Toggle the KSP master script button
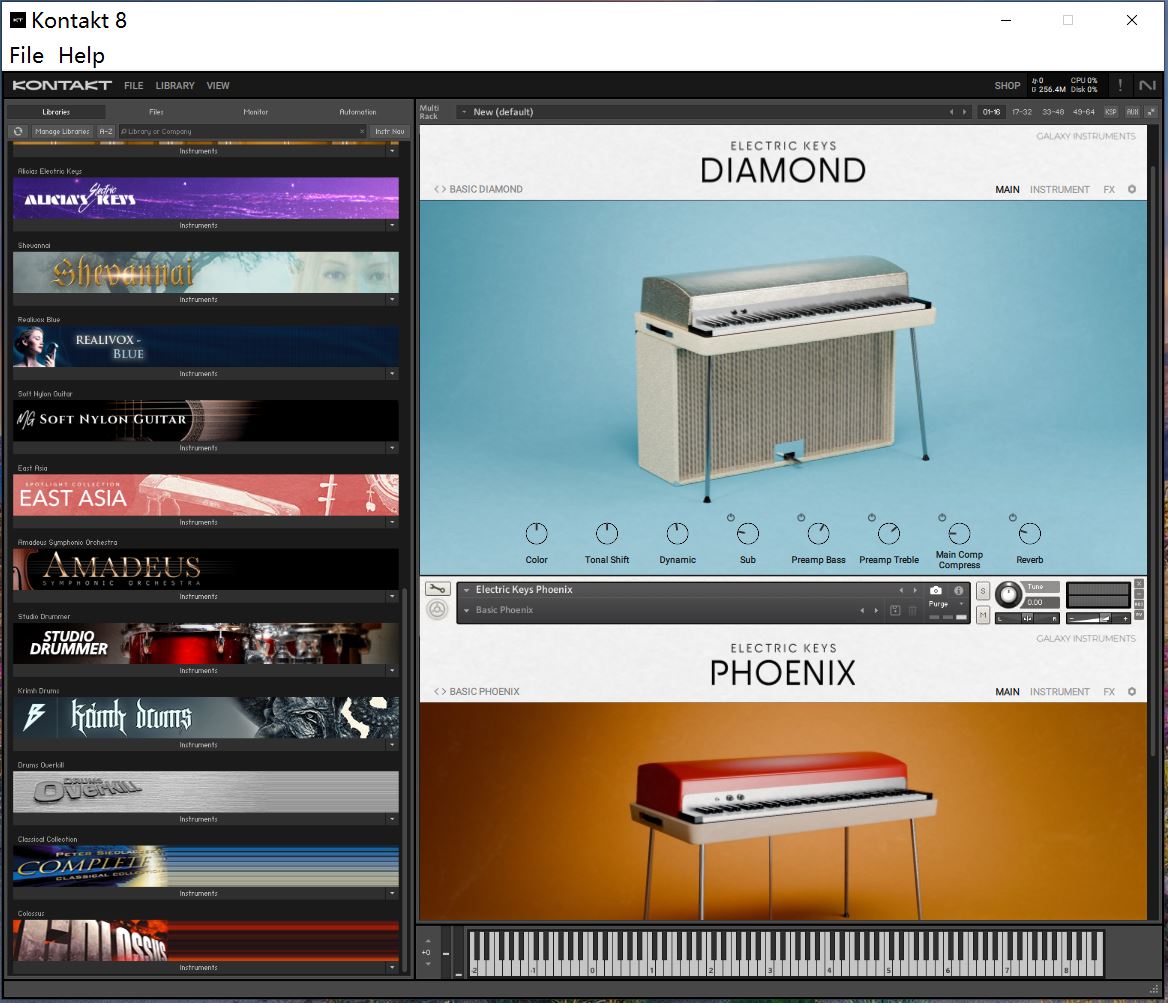Viewport: 1168px width, 1003px height. point(1111,112)
